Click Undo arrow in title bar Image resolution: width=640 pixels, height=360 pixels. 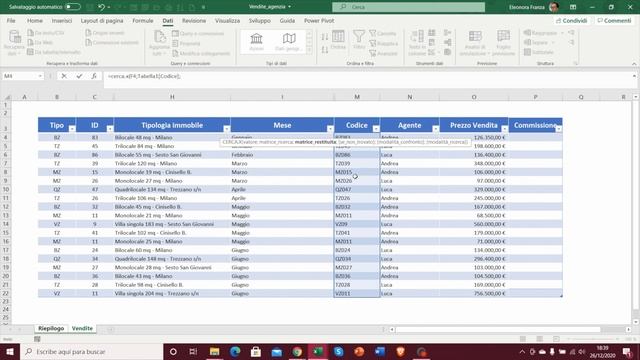[x=101, y=7]
